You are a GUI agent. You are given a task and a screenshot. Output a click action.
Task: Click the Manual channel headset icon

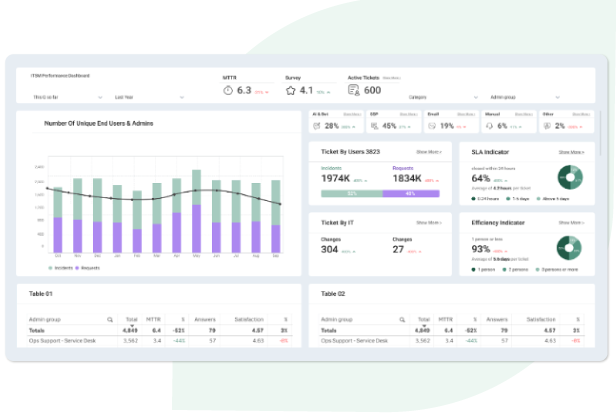click(489, 126)
